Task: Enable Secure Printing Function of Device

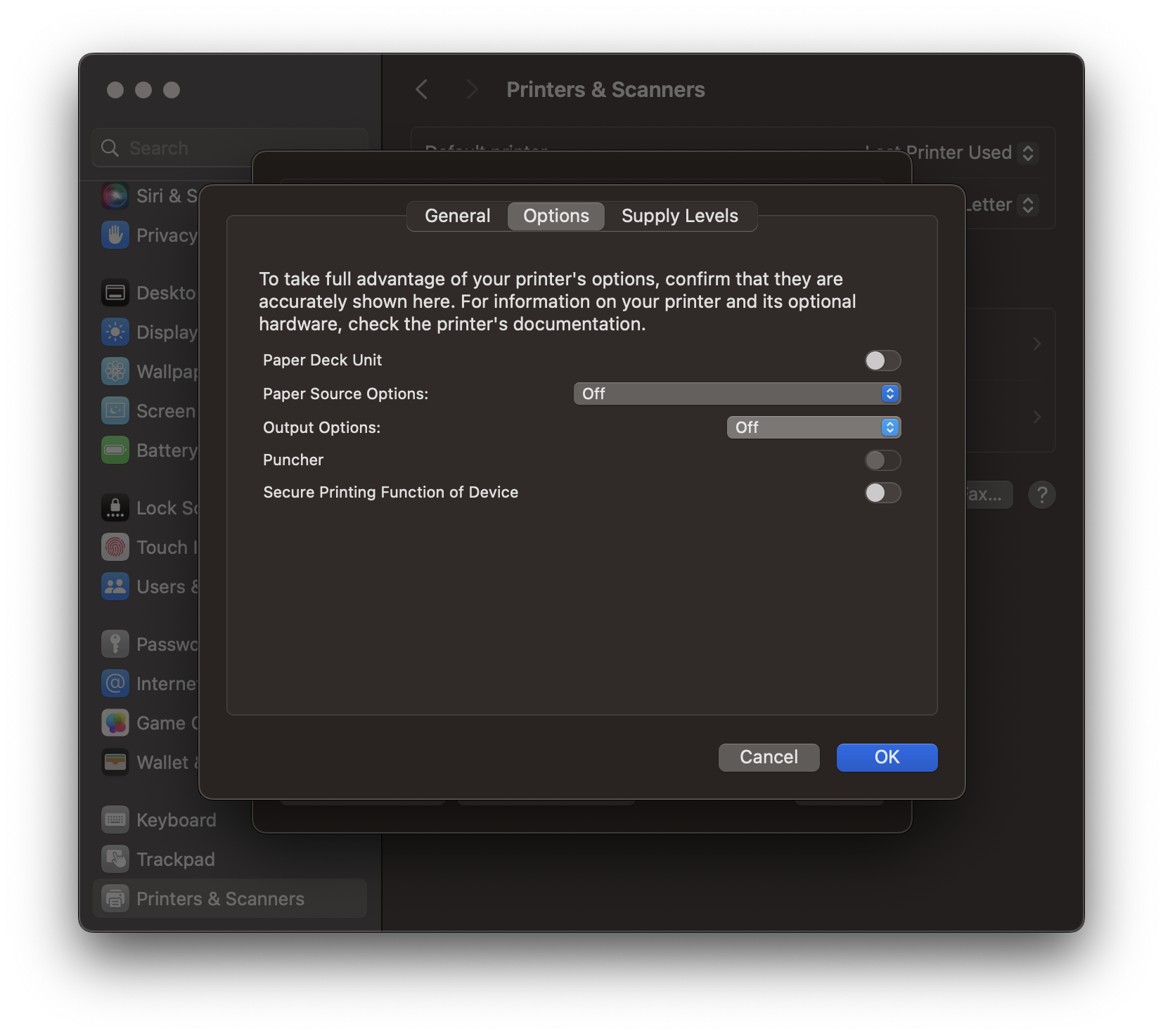Action: (882, 493)
